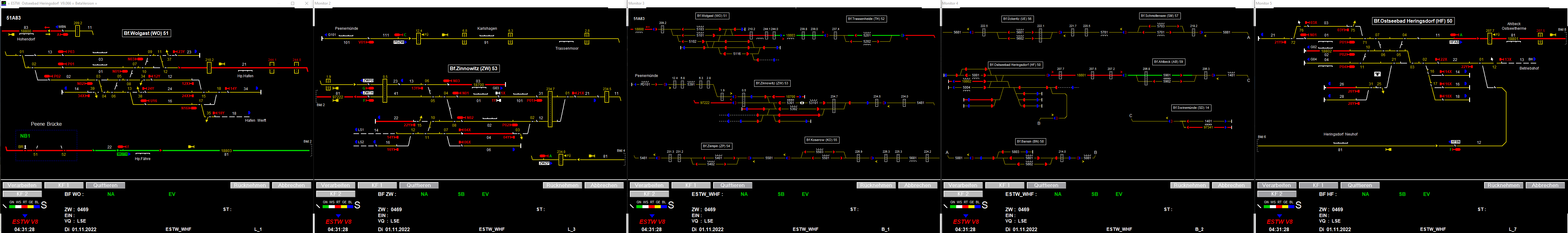Click Verarbeiten in the main ESTW window
The height and width of the screenshot is (233, 1568).
click(22, 185)
